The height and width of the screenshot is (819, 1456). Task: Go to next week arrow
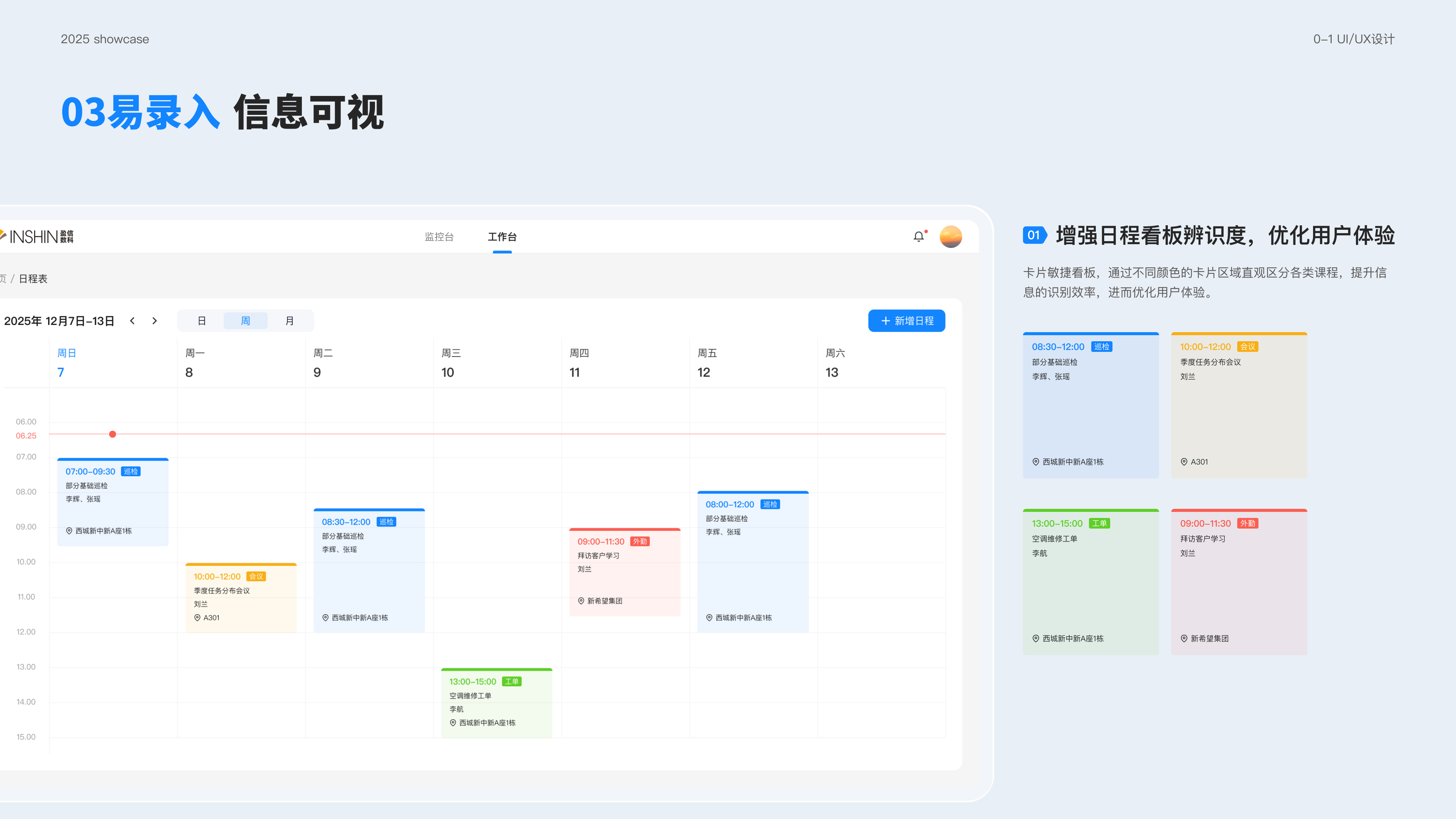154,320
